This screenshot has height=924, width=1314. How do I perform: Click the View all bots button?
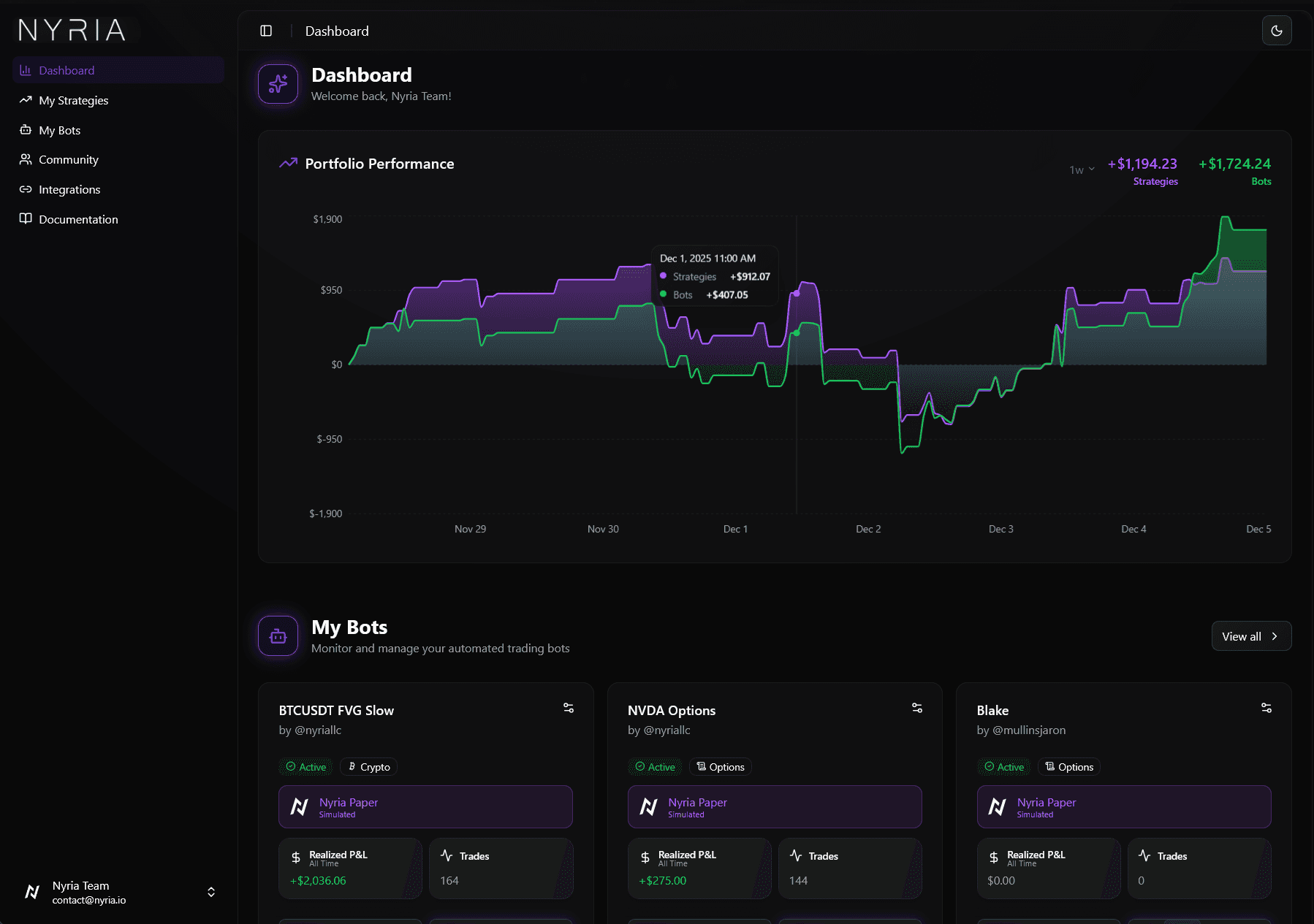pyautogui.click(x=1250, y=636)
